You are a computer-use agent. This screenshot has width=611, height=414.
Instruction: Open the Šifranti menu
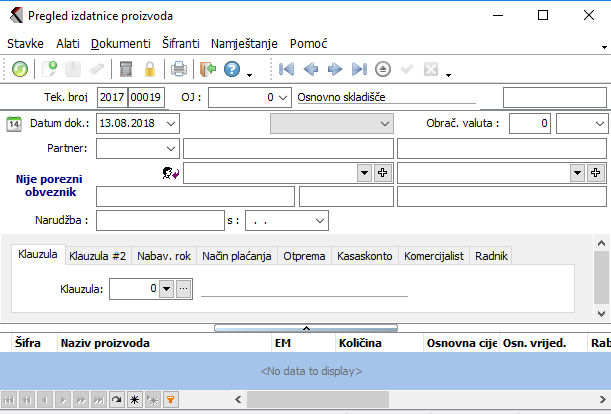click(180, 44)
